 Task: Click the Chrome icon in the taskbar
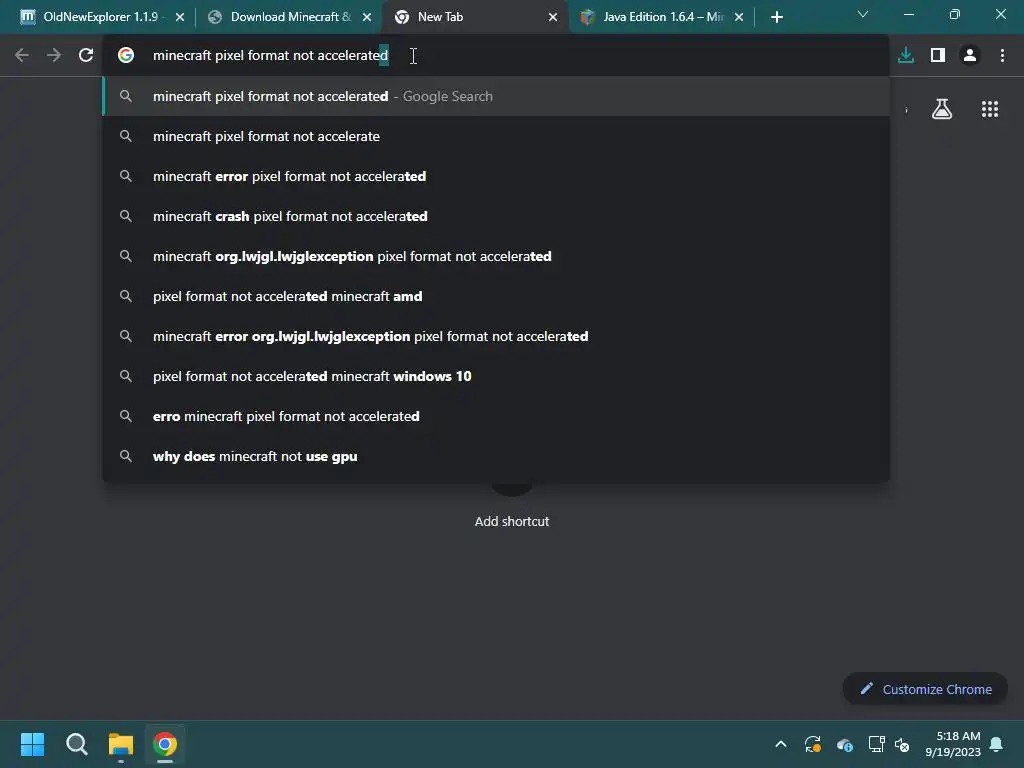(x=165, y=744)
